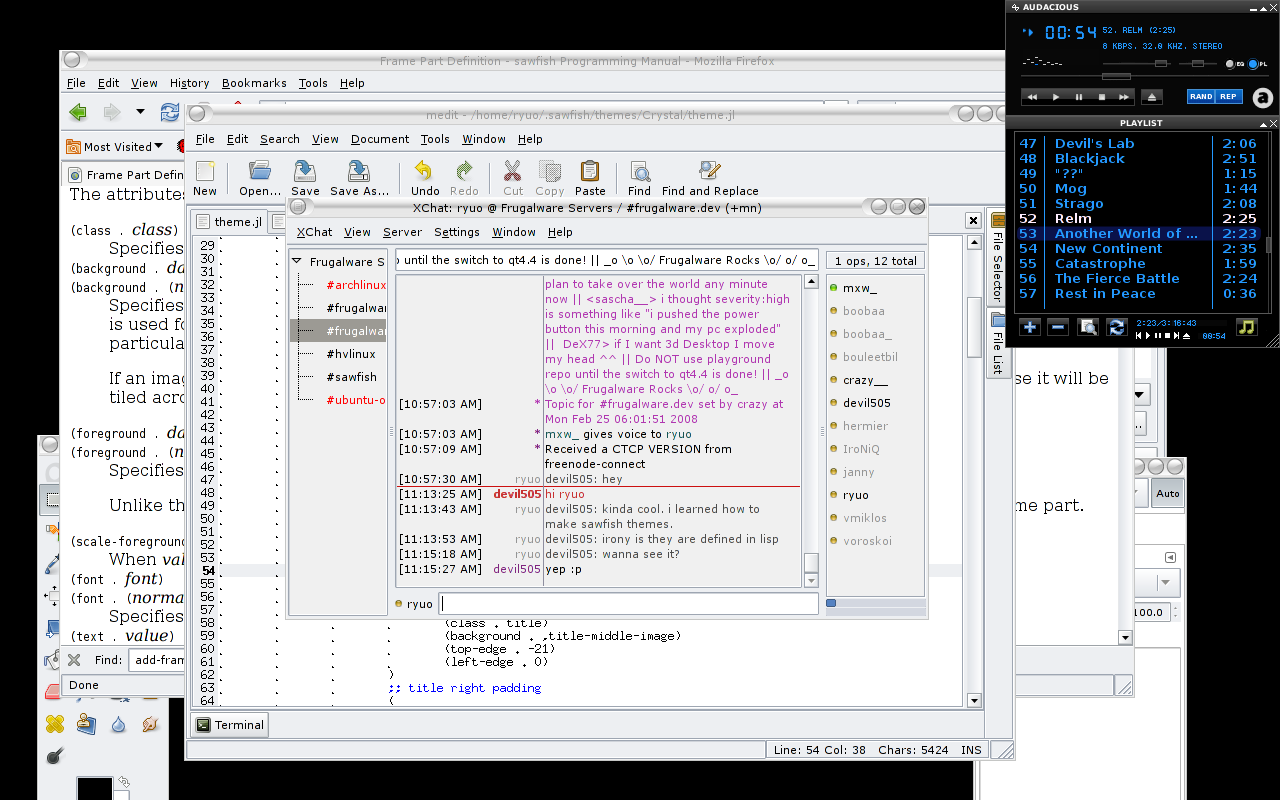The width and height of the screenshot is (1280, 800).
Task: Toggle REP repeat in Audacious
Action: pyautogui.click(x=1229, y=97)
